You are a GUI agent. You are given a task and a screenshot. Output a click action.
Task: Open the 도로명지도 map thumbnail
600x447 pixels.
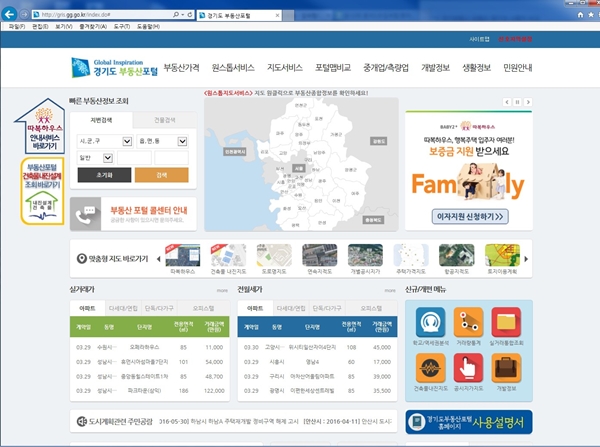(x=274, y=259)
